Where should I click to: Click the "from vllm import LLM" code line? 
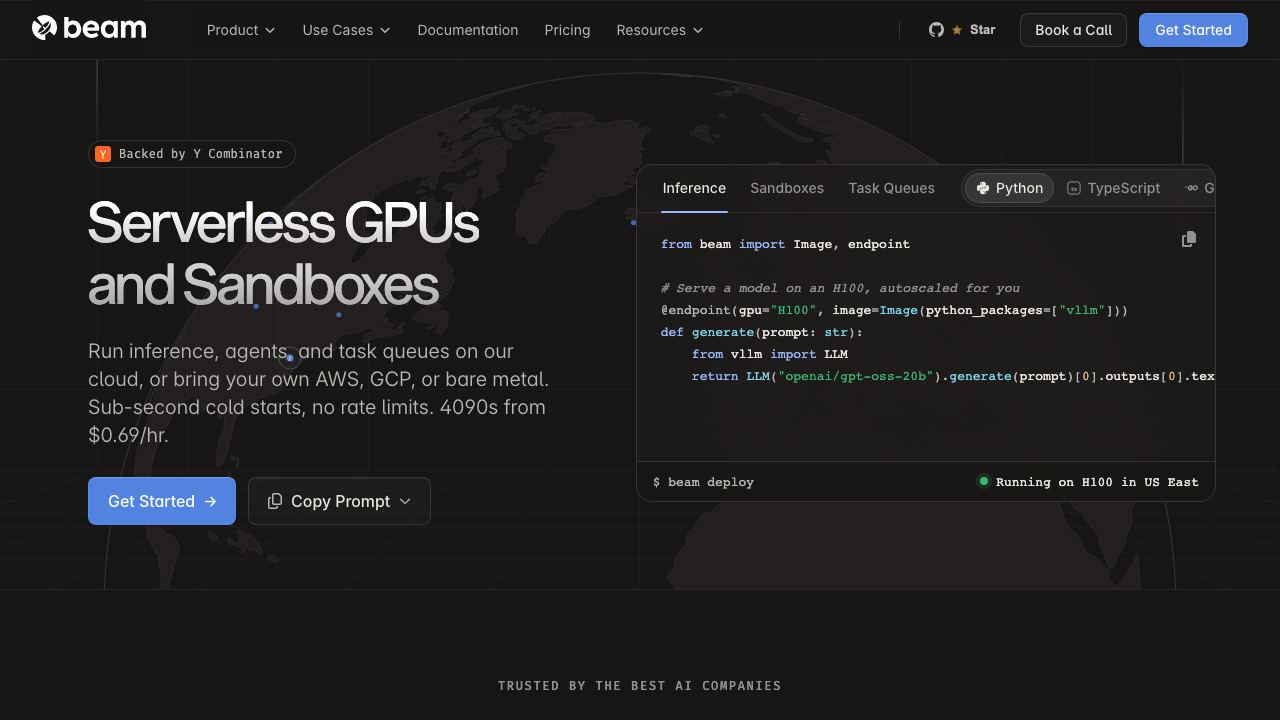(x=770, y=354)
